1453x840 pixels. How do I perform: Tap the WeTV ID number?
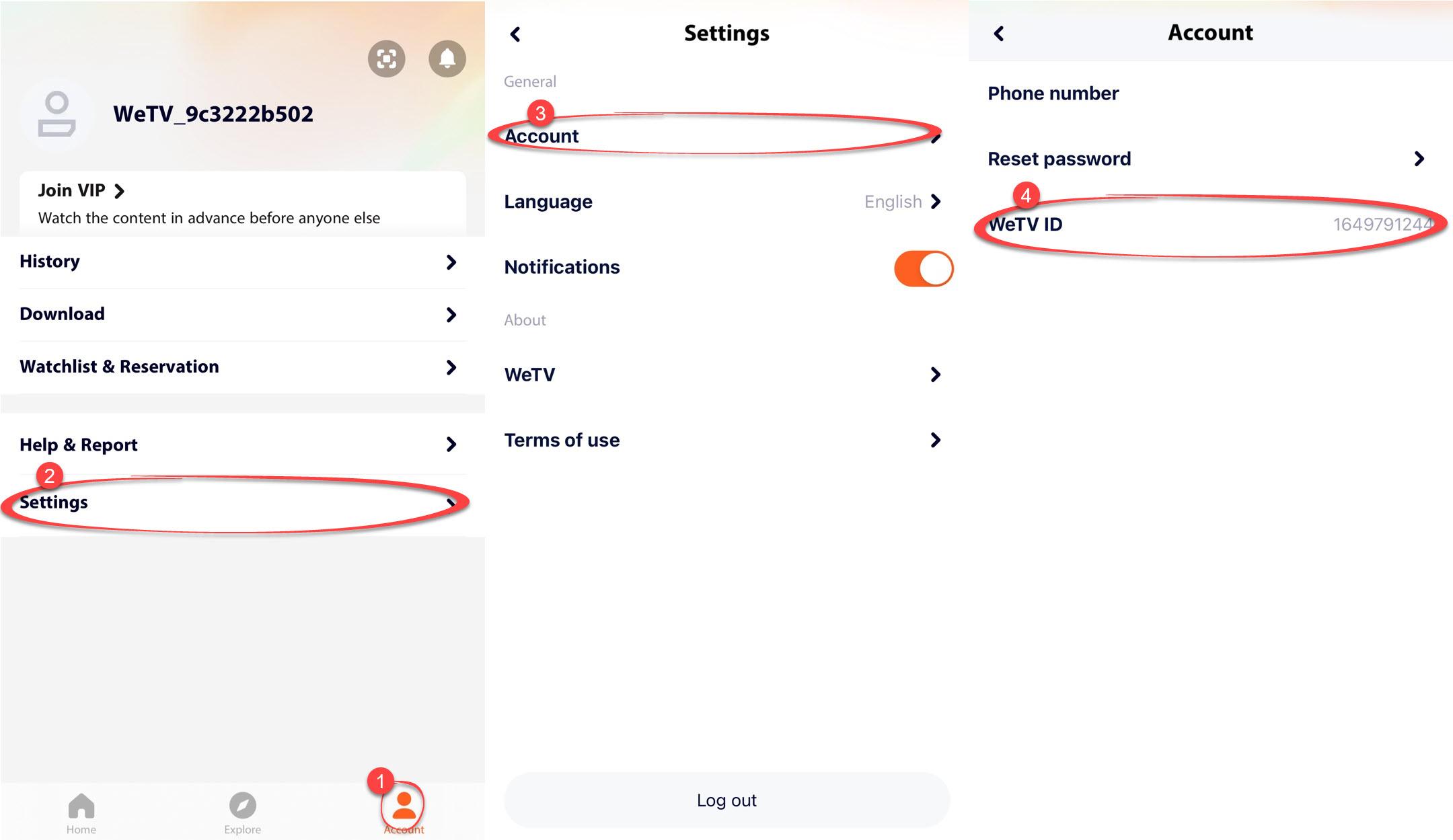point(1380,225)
